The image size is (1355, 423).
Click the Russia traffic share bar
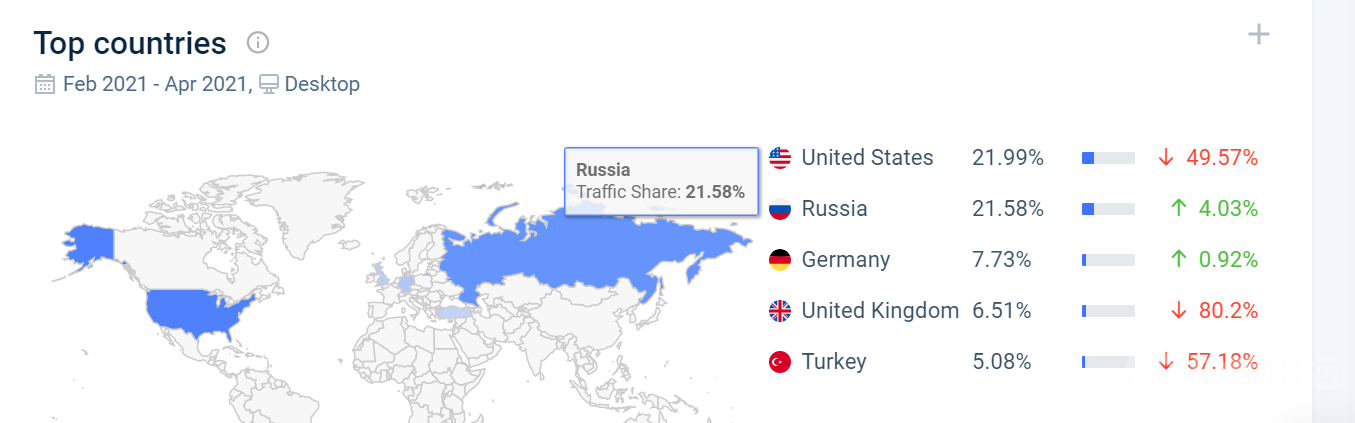tap(1108, 209)
